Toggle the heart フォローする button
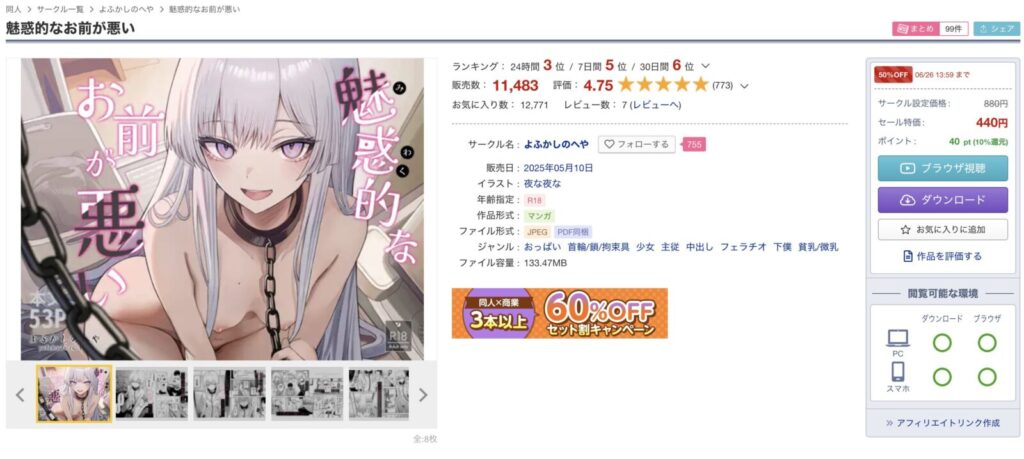 637,144
